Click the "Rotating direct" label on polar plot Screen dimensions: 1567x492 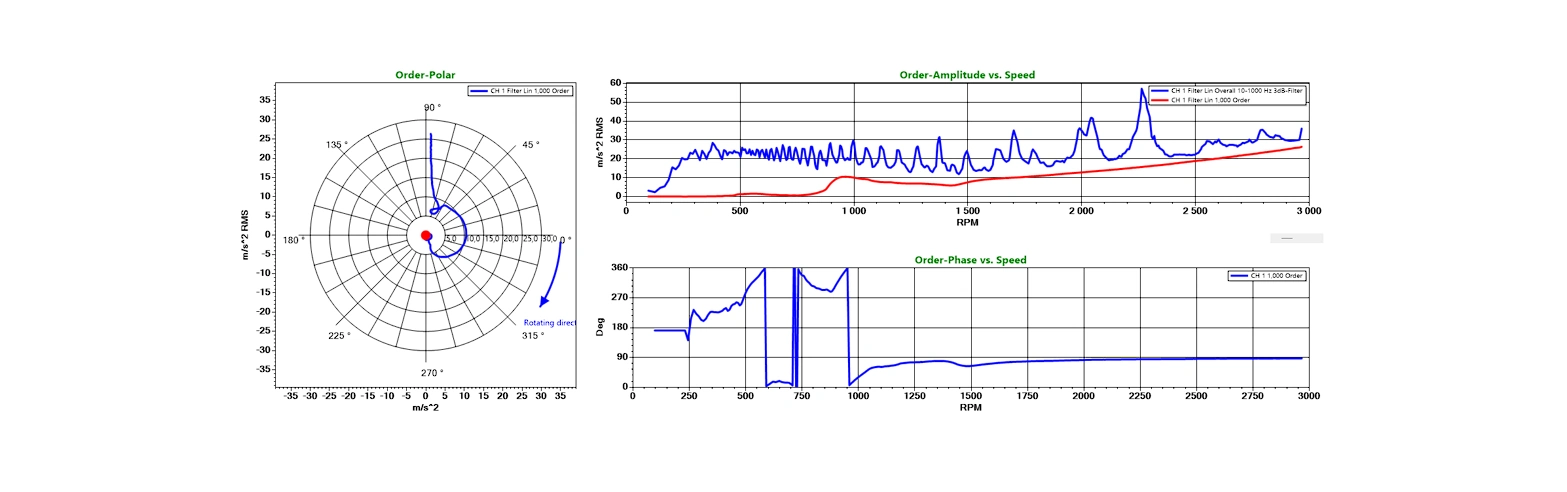click(x=549, y=322)
